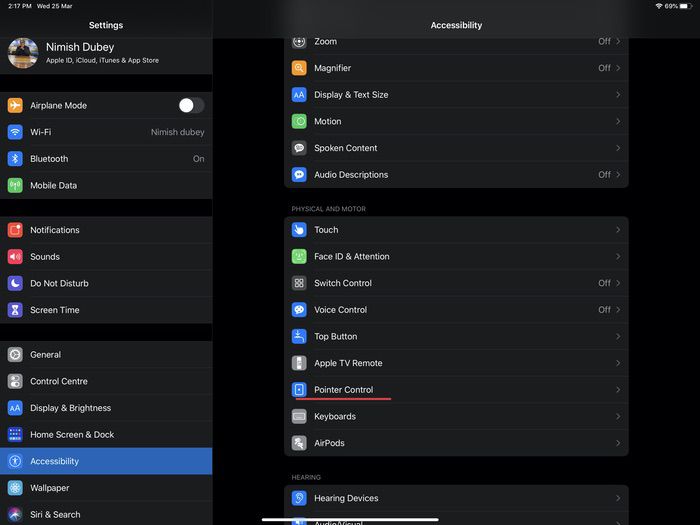Screen dimensions: 700x525
Task: Open the Display & Text Size chevron
Action: click(x=618, y=95)
